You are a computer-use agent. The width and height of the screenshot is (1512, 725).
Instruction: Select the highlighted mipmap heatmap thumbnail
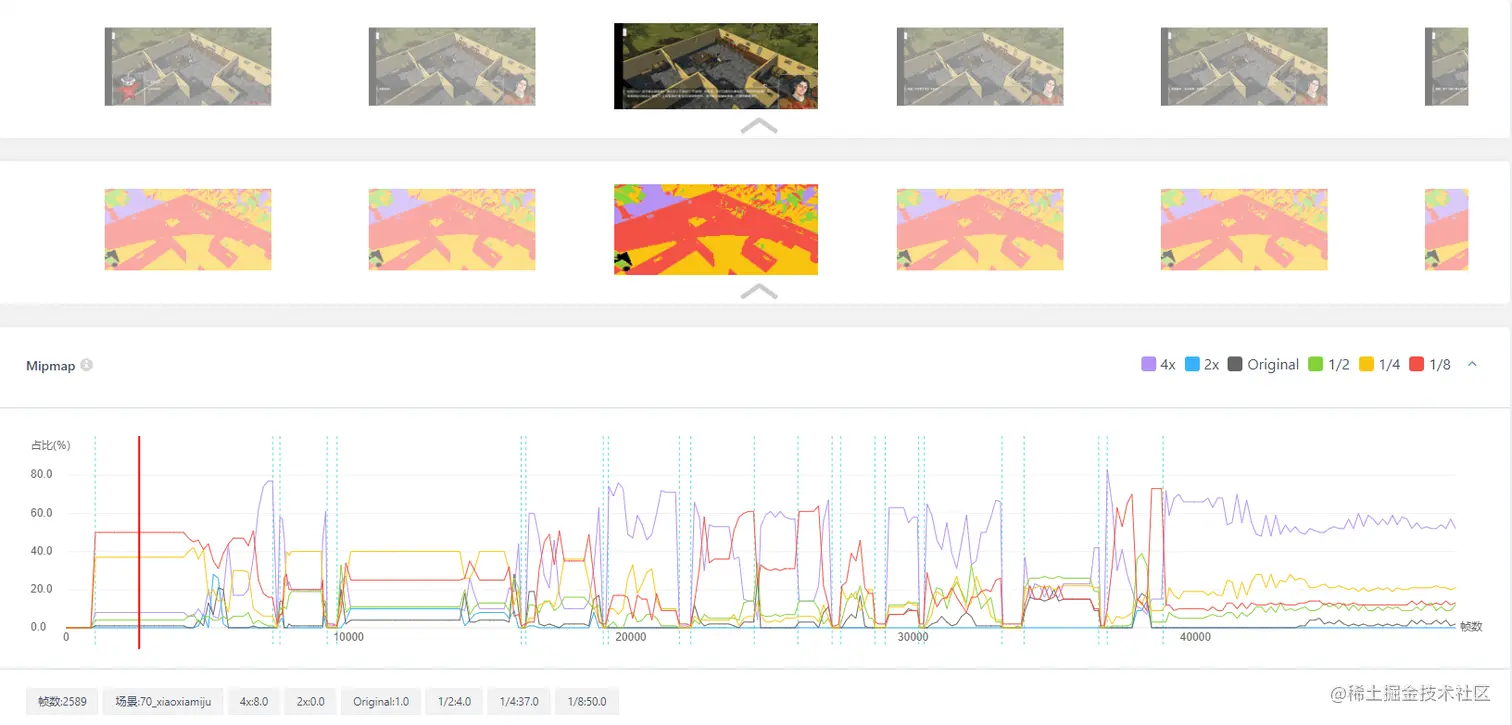point(716,229)
